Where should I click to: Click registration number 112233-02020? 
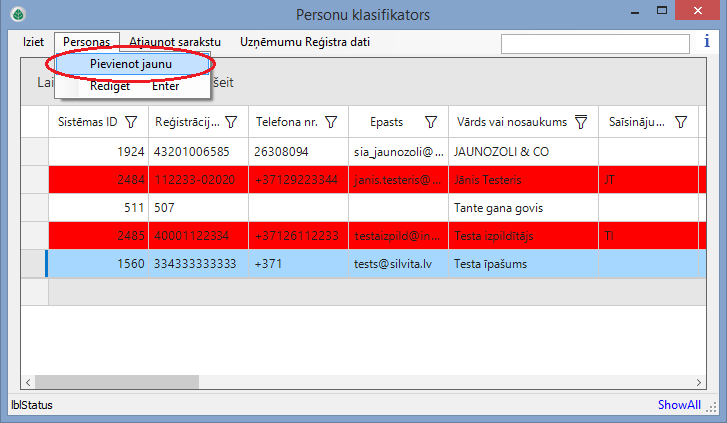click(x=198, y=180)
